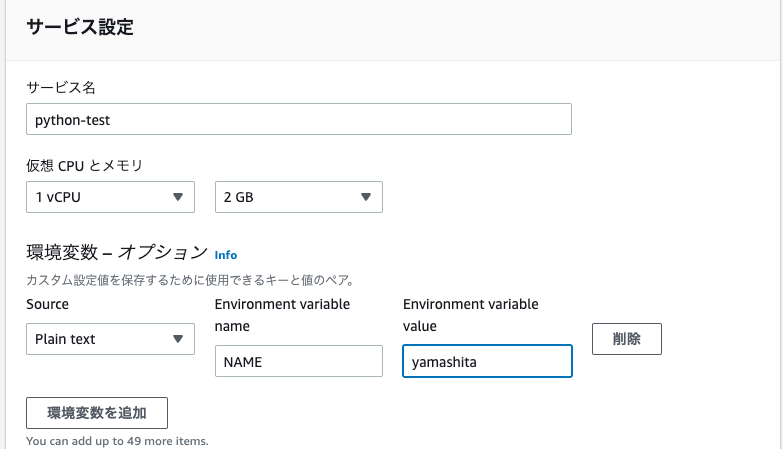Click the python-test service name field
783x449 pixels.
pos(299,119)
